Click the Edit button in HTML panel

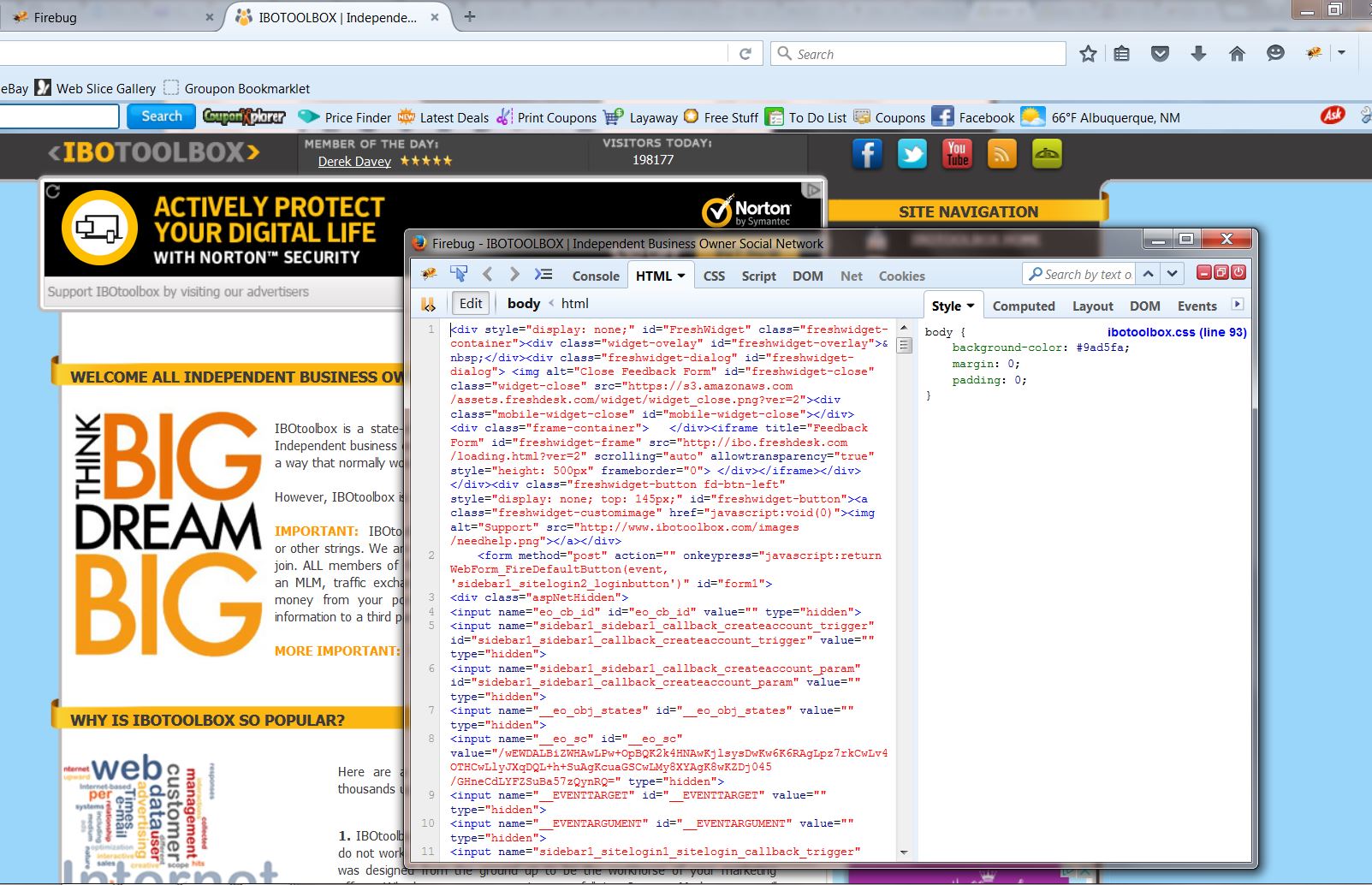(471, 303)
